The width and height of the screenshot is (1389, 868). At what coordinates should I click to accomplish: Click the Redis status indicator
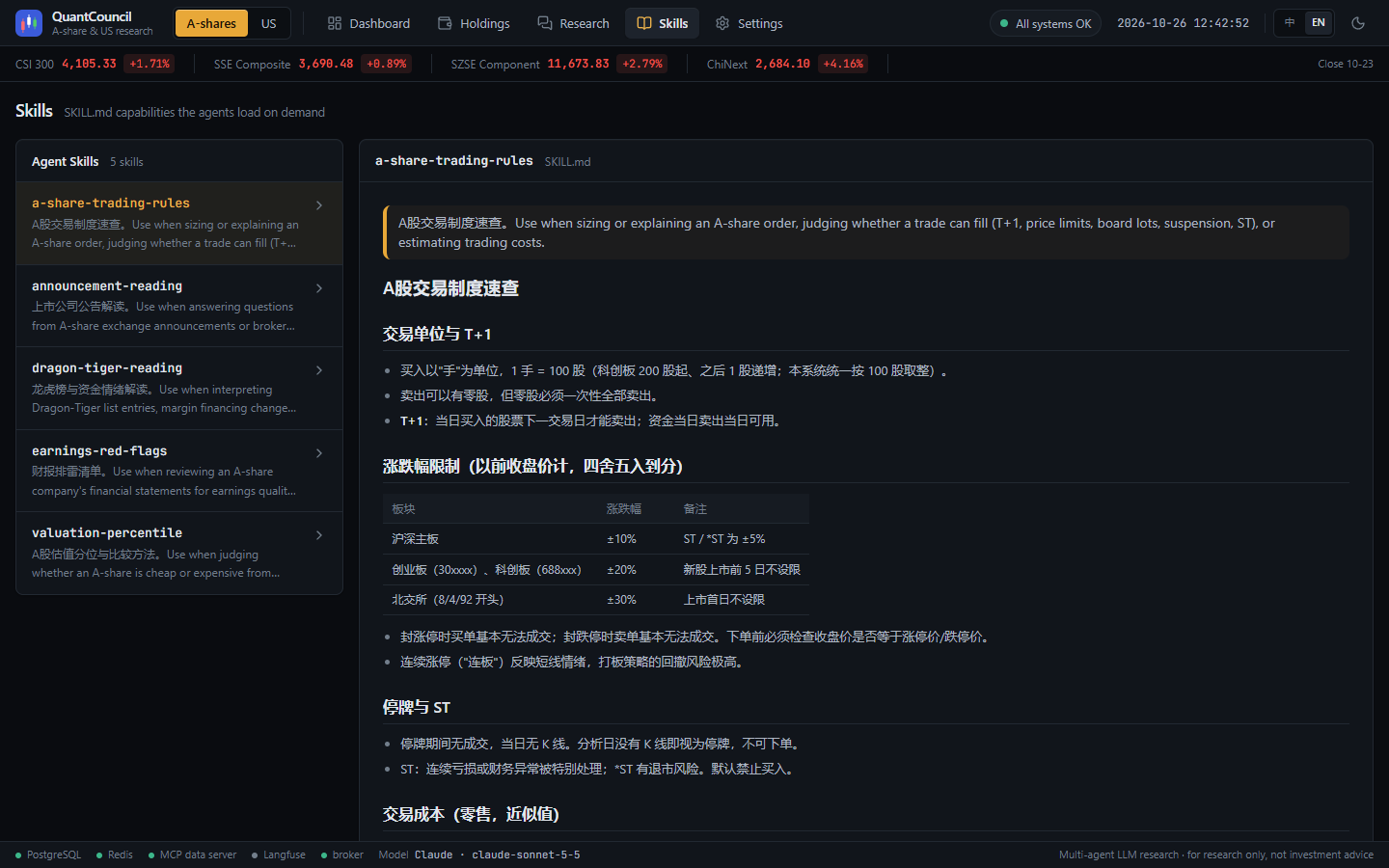pos(115,854)
